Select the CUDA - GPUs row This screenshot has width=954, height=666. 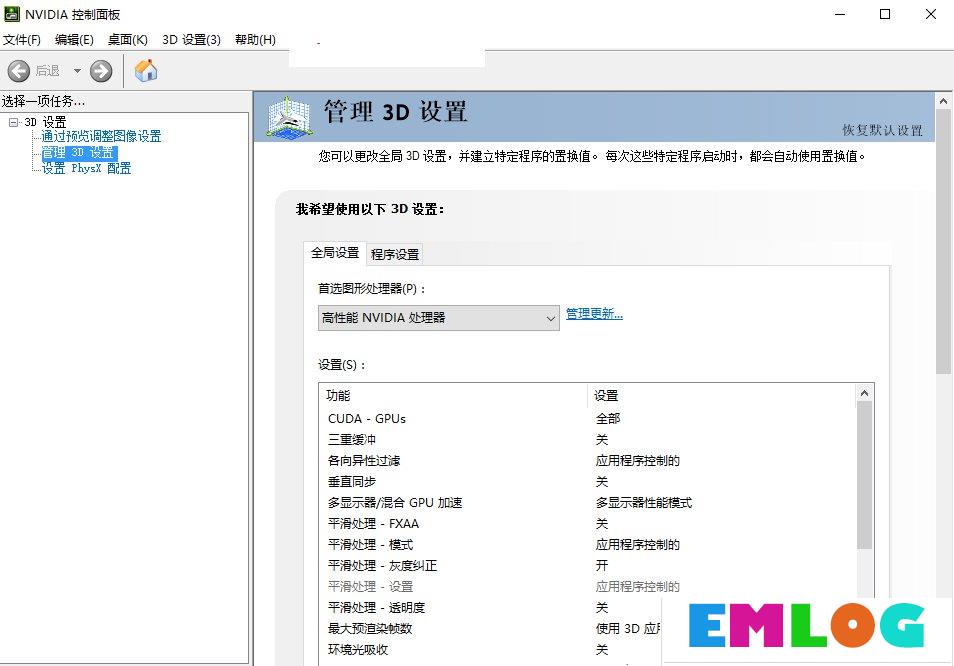pos(587,418)
